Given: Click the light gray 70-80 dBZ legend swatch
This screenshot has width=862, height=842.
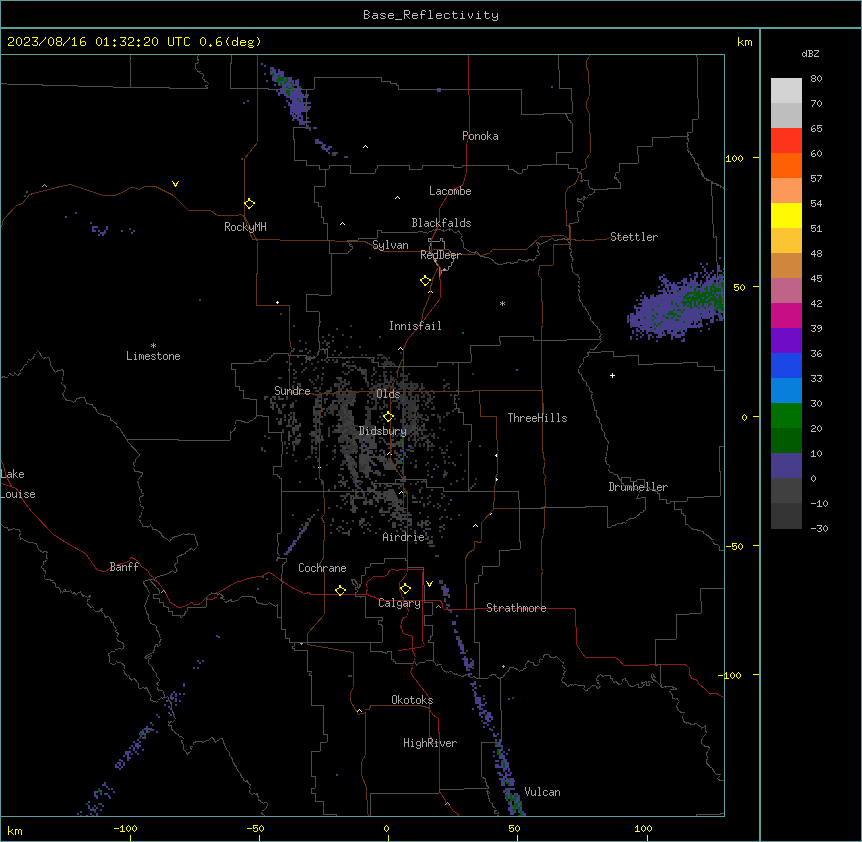Looking at the screenshot, I should click(786, 91).
